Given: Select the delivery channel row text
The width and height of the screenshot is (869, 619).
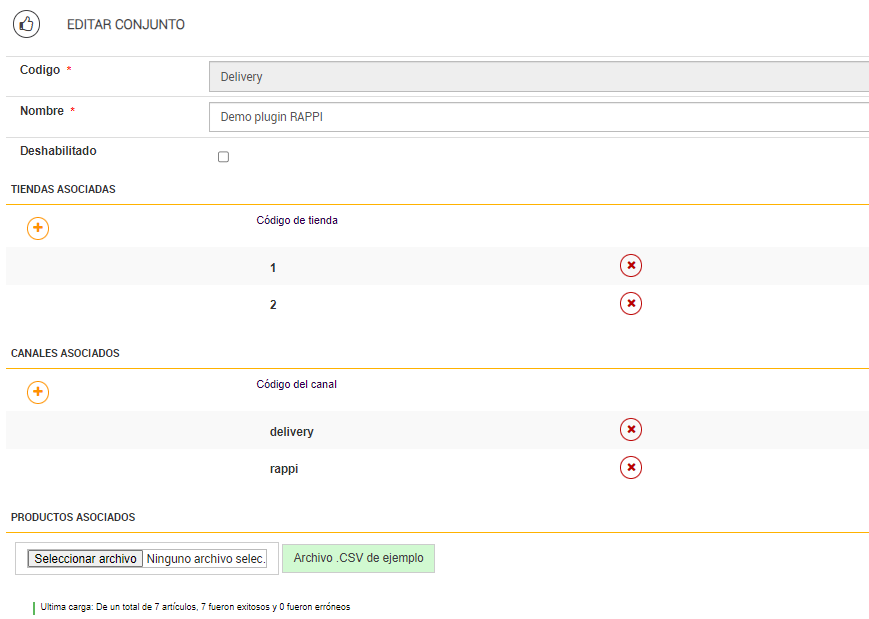Looking at the screenshot, I should point(291,432).
